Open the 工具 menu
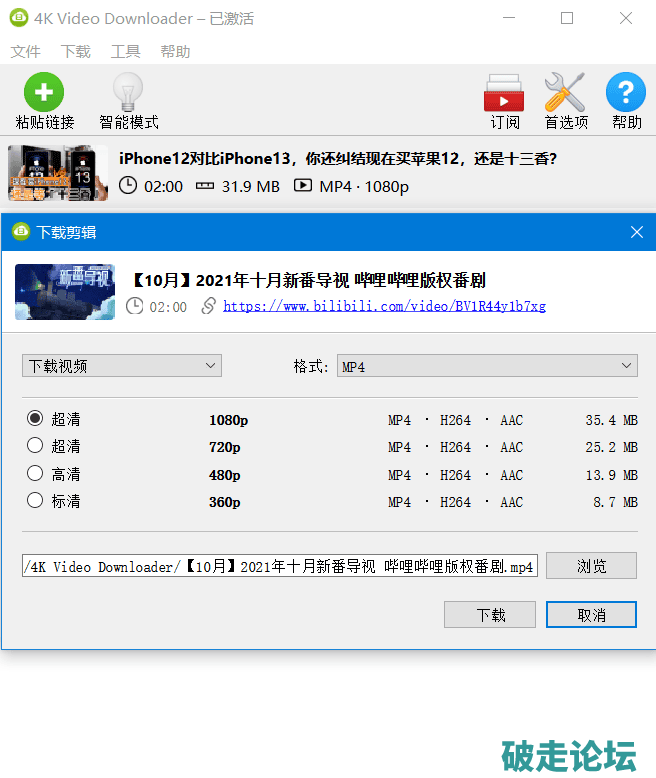 tap(125, 52)
